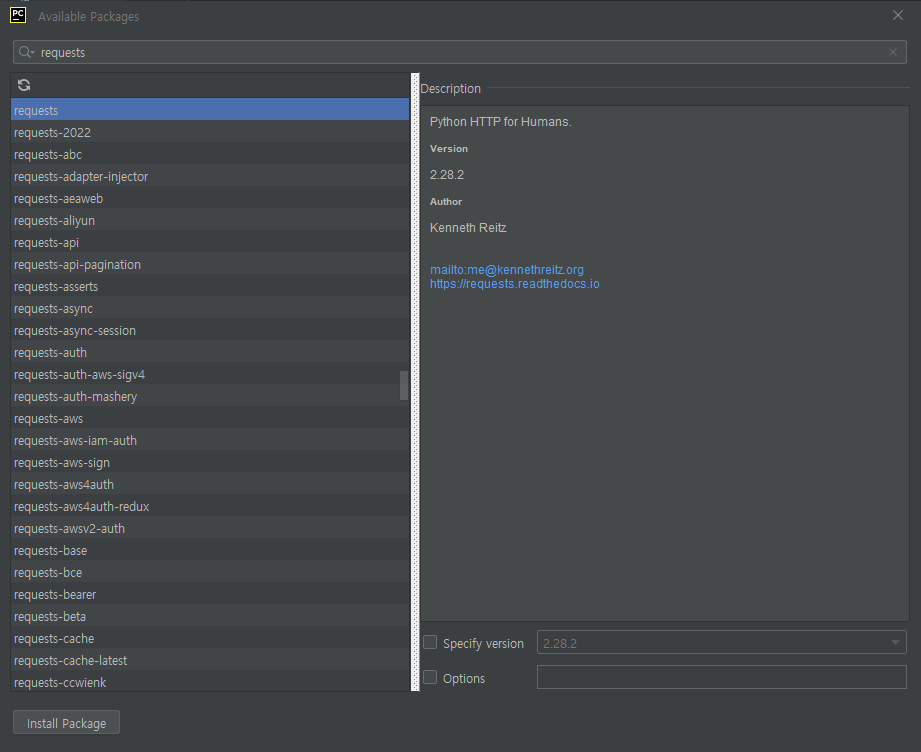Select the requests-auth package
Image resolution: width=921 pixels, height=752 pixels.
[210, 352]
